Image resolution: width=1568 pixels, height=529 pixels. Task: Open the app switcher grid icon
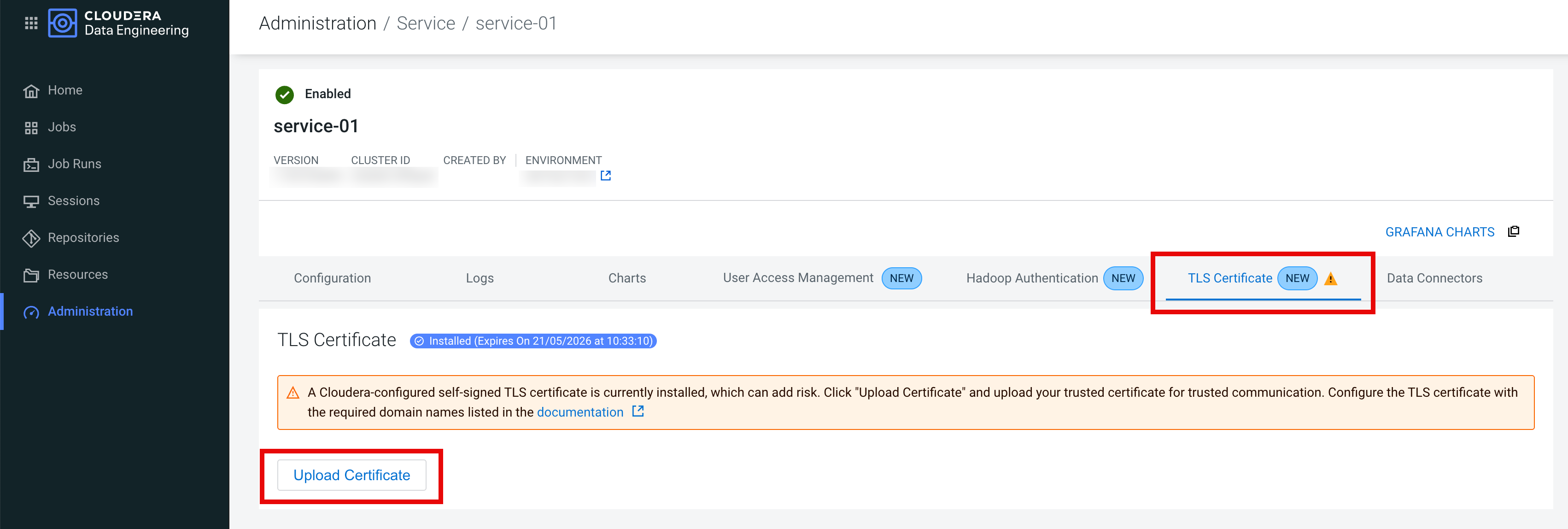point(31,23)
